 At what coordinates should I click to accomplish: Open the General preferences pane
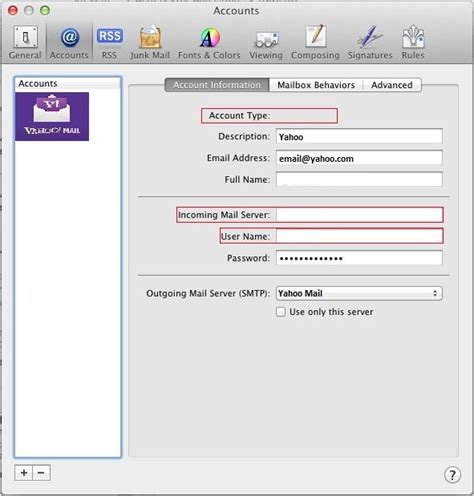tap(25, 43)
